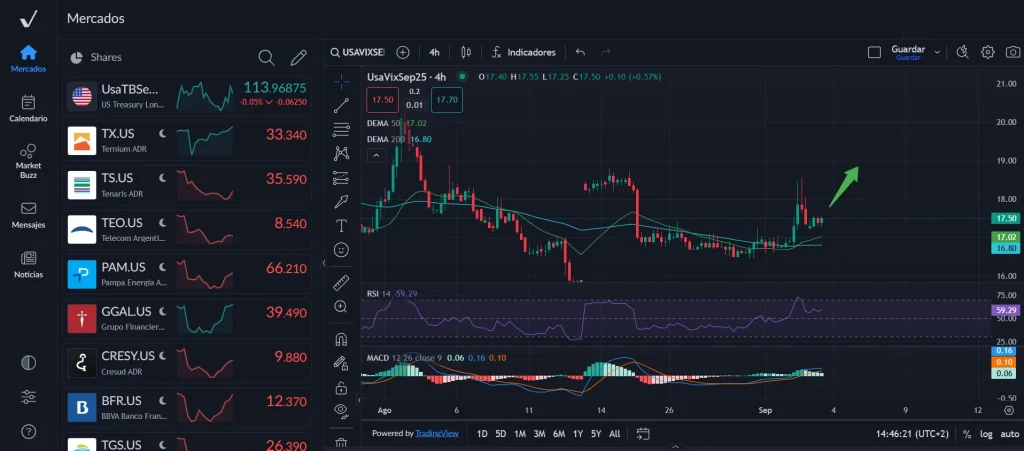Select the 5D time range
The image size is (1024, 451).
pyautogui.click(x=501, y=433)
